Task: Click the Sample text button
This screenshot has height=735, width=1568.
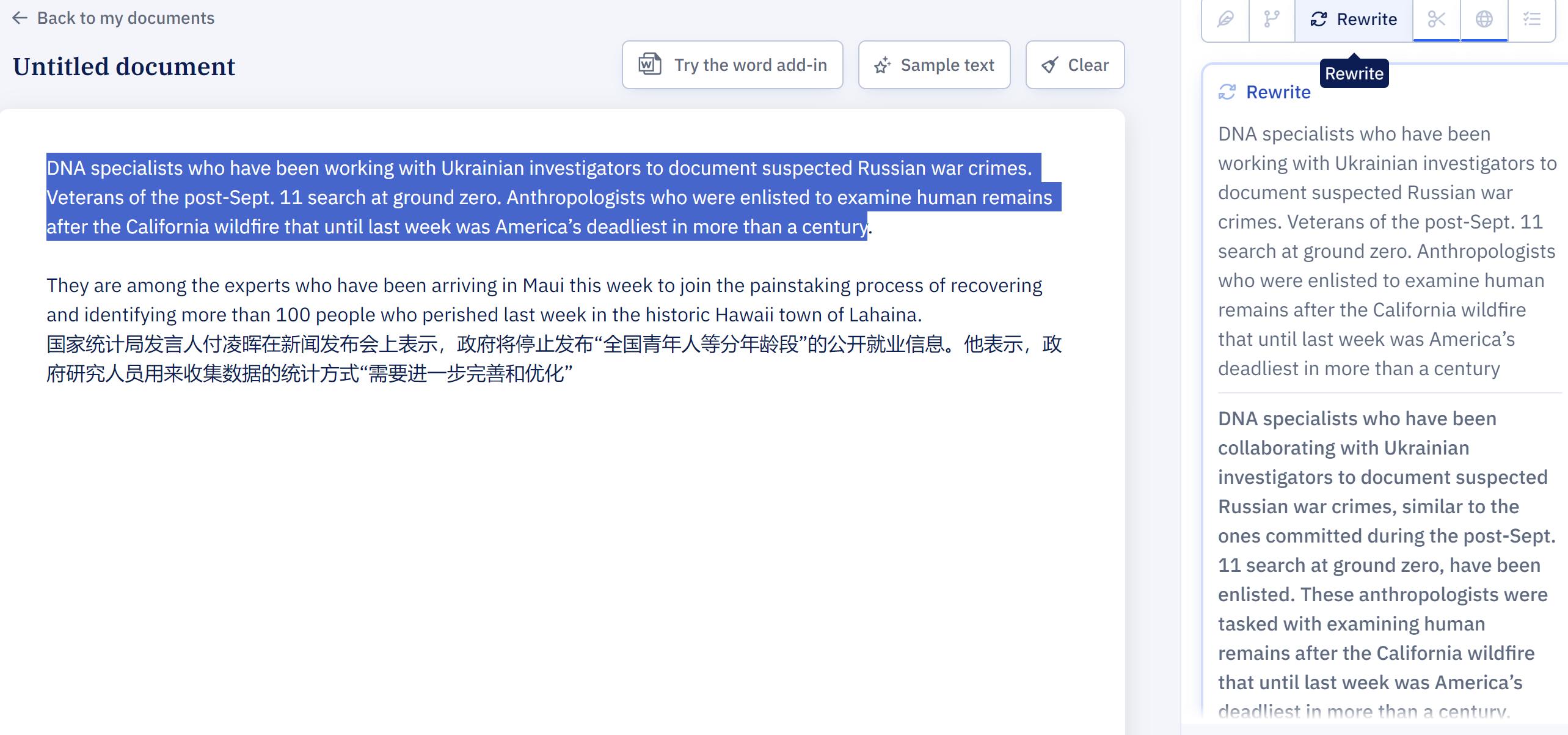Action: pyautogui.click(x=934, y=64)
